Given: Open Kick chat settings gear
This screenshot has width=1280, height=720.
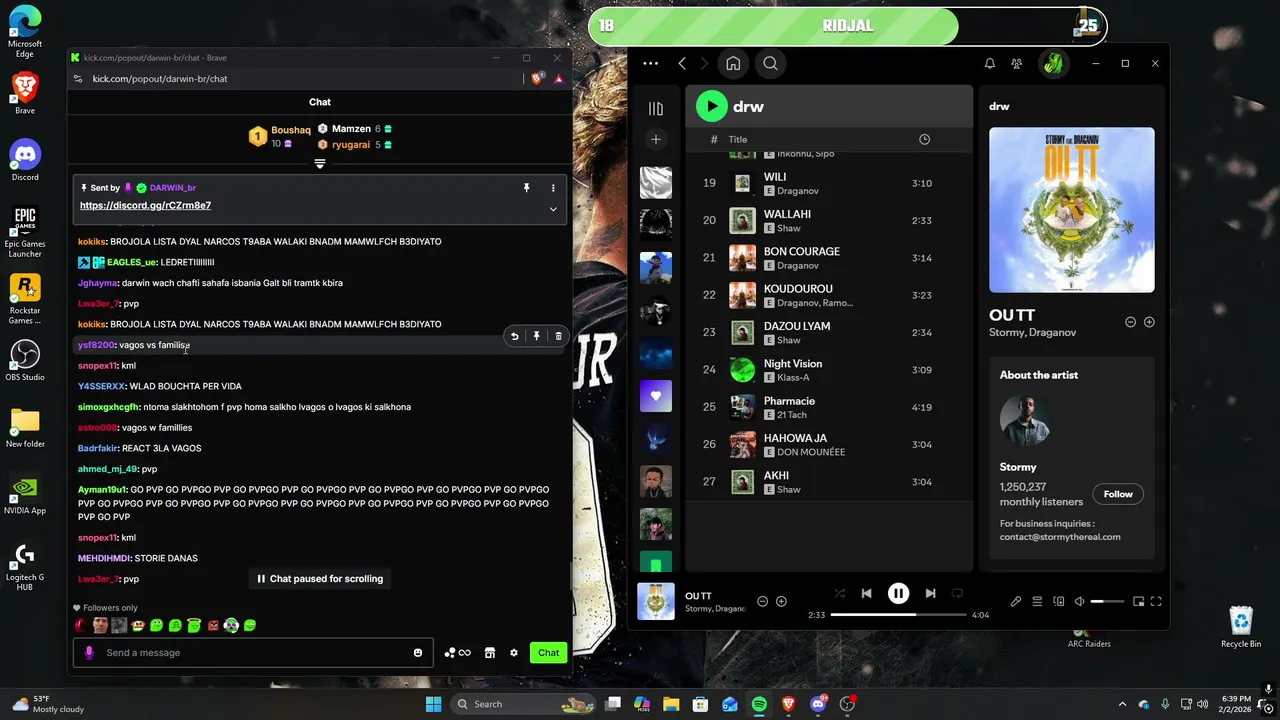Looking at the screenshot, I should point(514,653).
